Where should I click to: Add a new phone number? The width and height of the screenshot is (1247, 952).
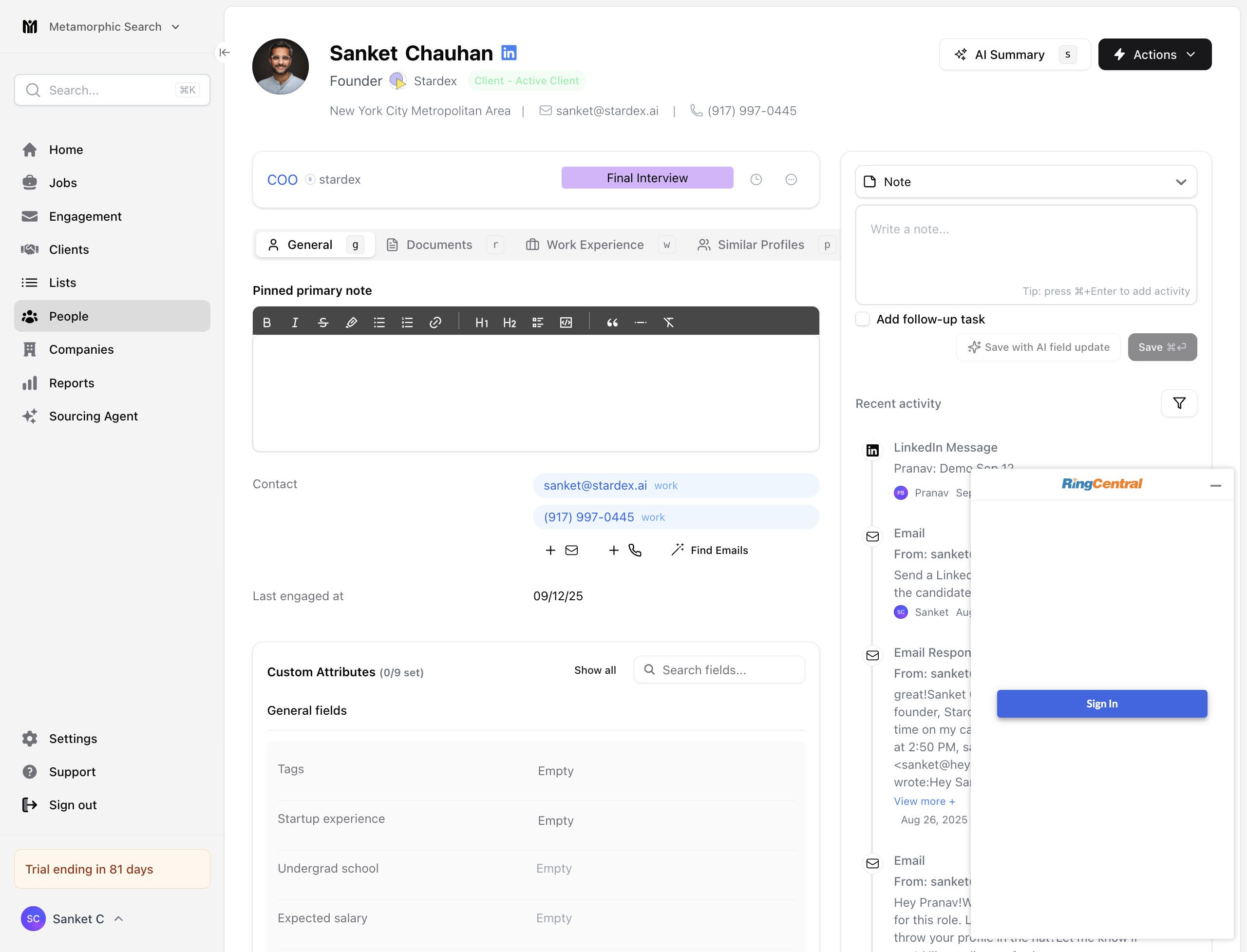tap(625, 550)
